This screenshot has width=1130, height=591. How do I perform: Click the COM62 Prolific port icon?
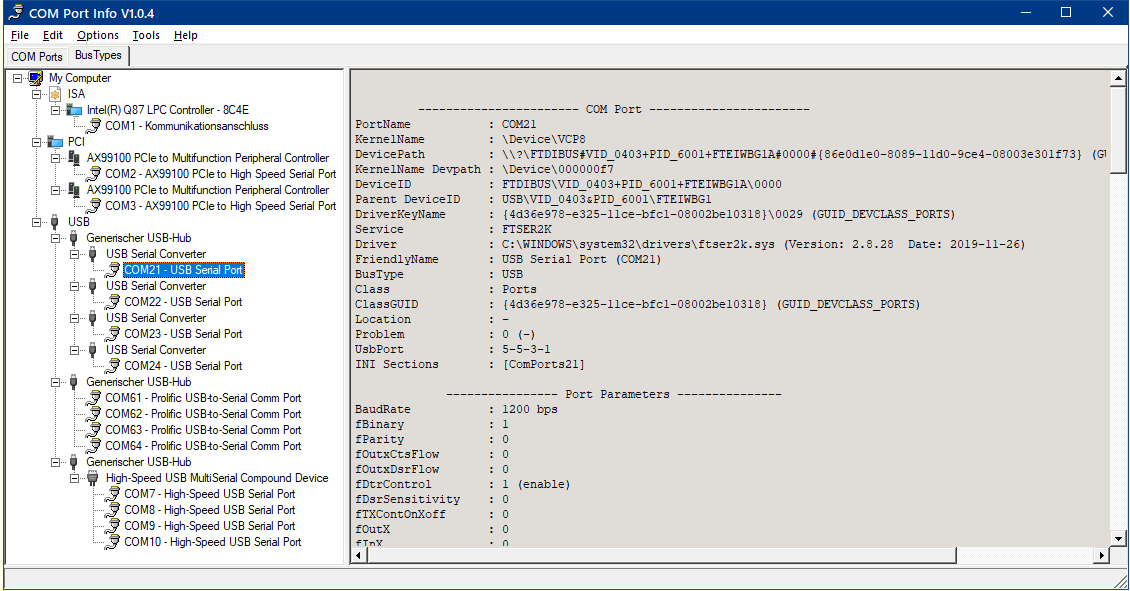[94, 414]
